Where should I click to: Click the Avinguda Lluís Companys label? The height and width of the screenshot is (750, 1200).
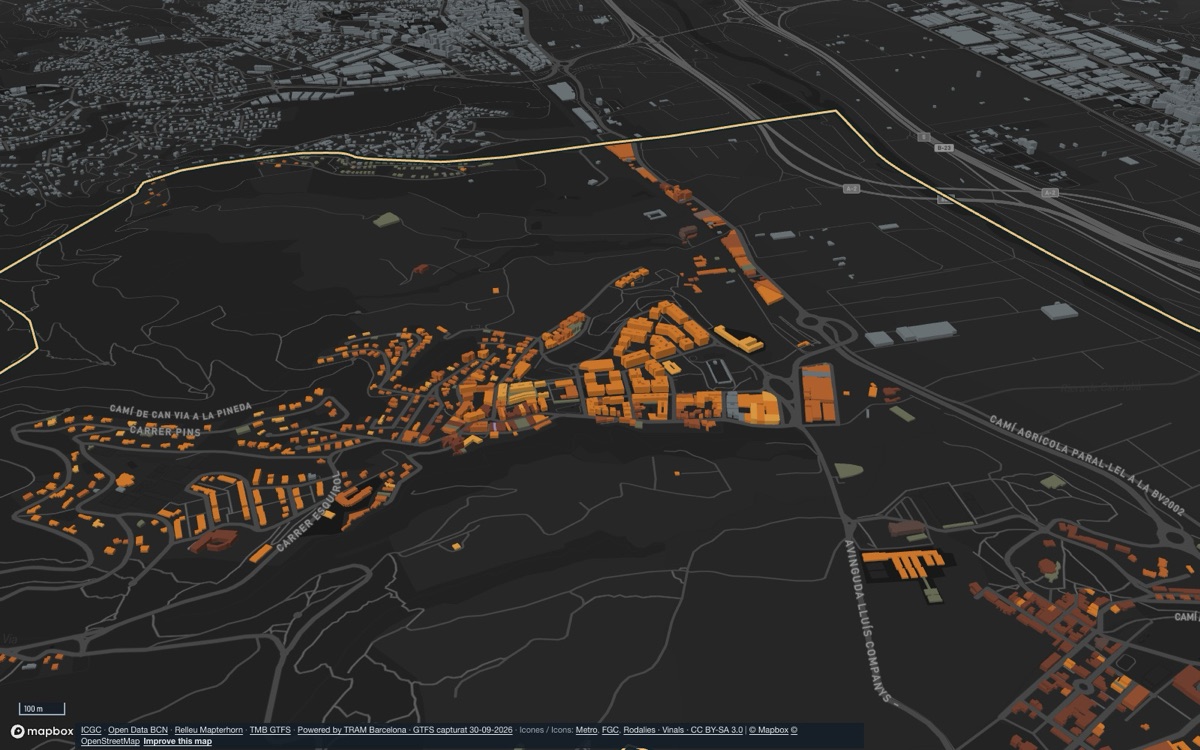[867, 621]
